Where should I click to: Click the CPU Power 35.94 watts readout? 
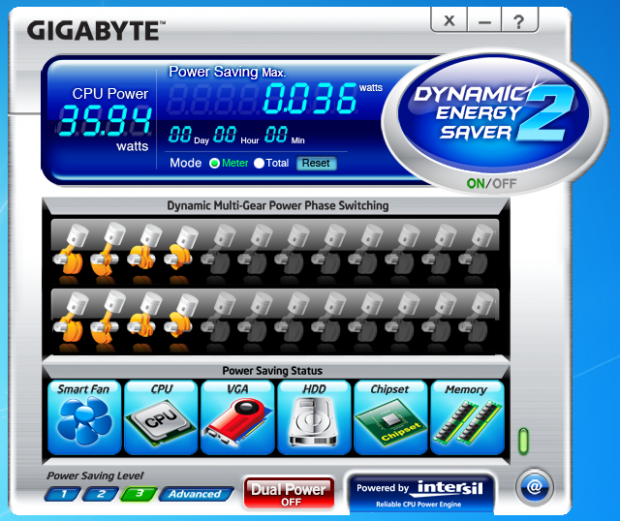click(x=105, y=121)
